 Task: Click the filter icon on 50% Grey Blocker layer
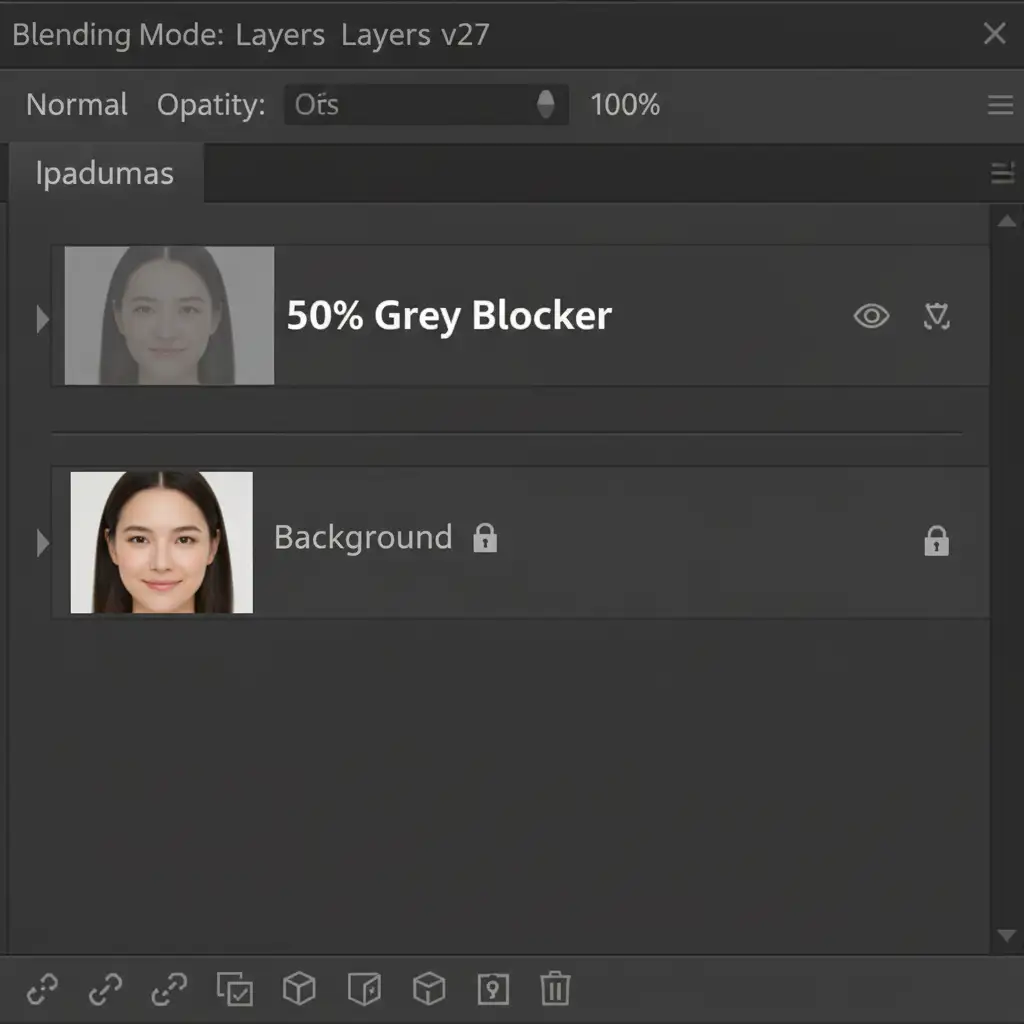[936, 317]
